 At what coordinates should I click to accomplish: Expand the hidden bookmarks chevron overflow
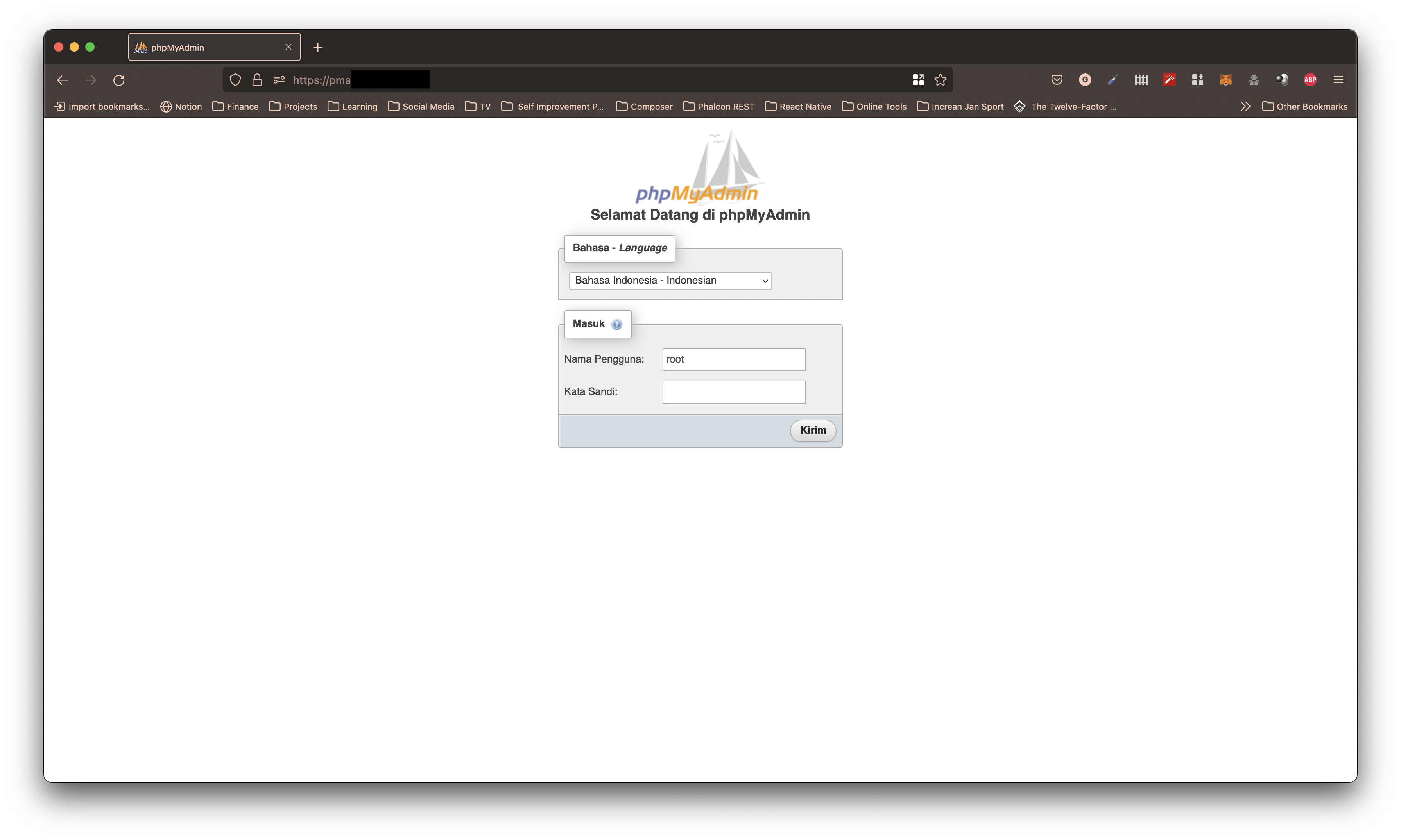[x=1245, y=106]
